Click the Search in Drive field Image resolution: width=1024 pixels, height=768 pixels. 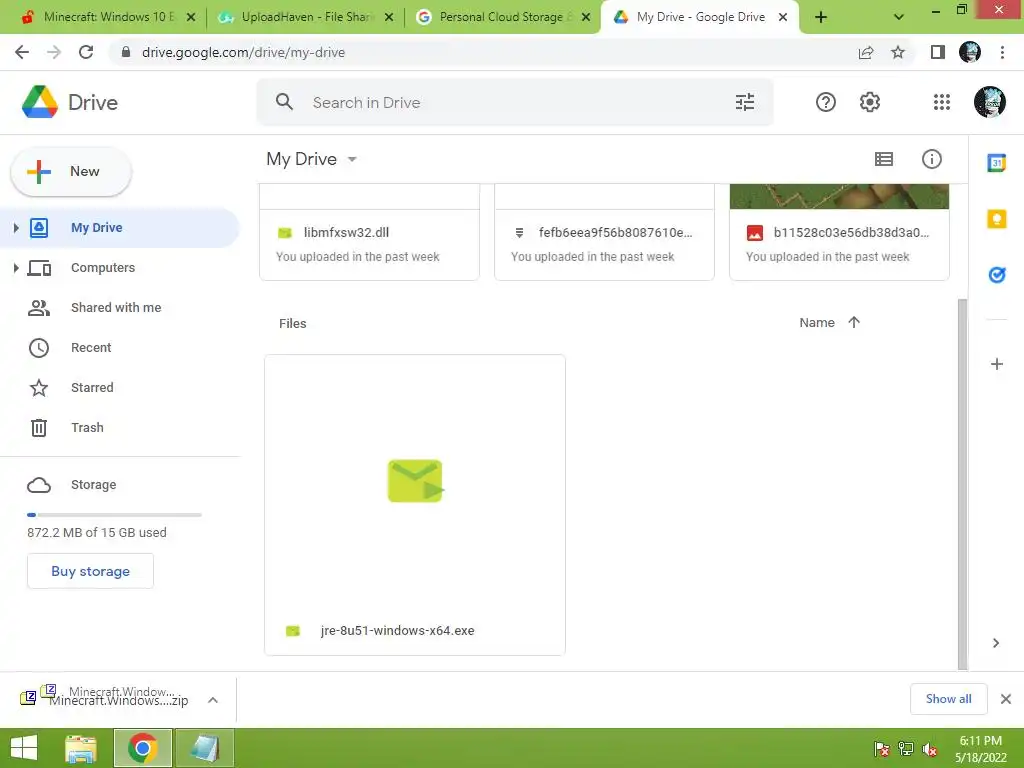pos(515,102)
